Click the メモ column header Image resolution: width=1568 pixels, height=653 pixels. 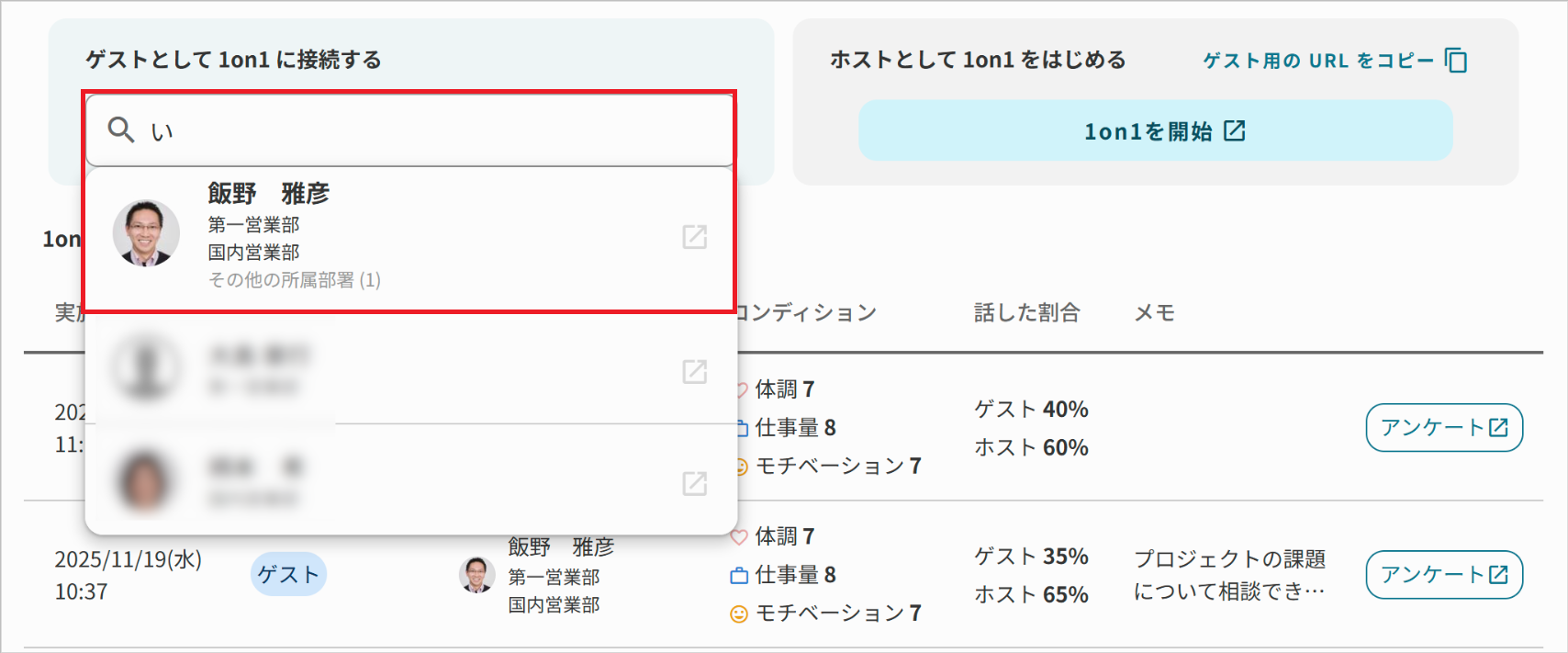pyautogui.click(x=1154, y=312)
